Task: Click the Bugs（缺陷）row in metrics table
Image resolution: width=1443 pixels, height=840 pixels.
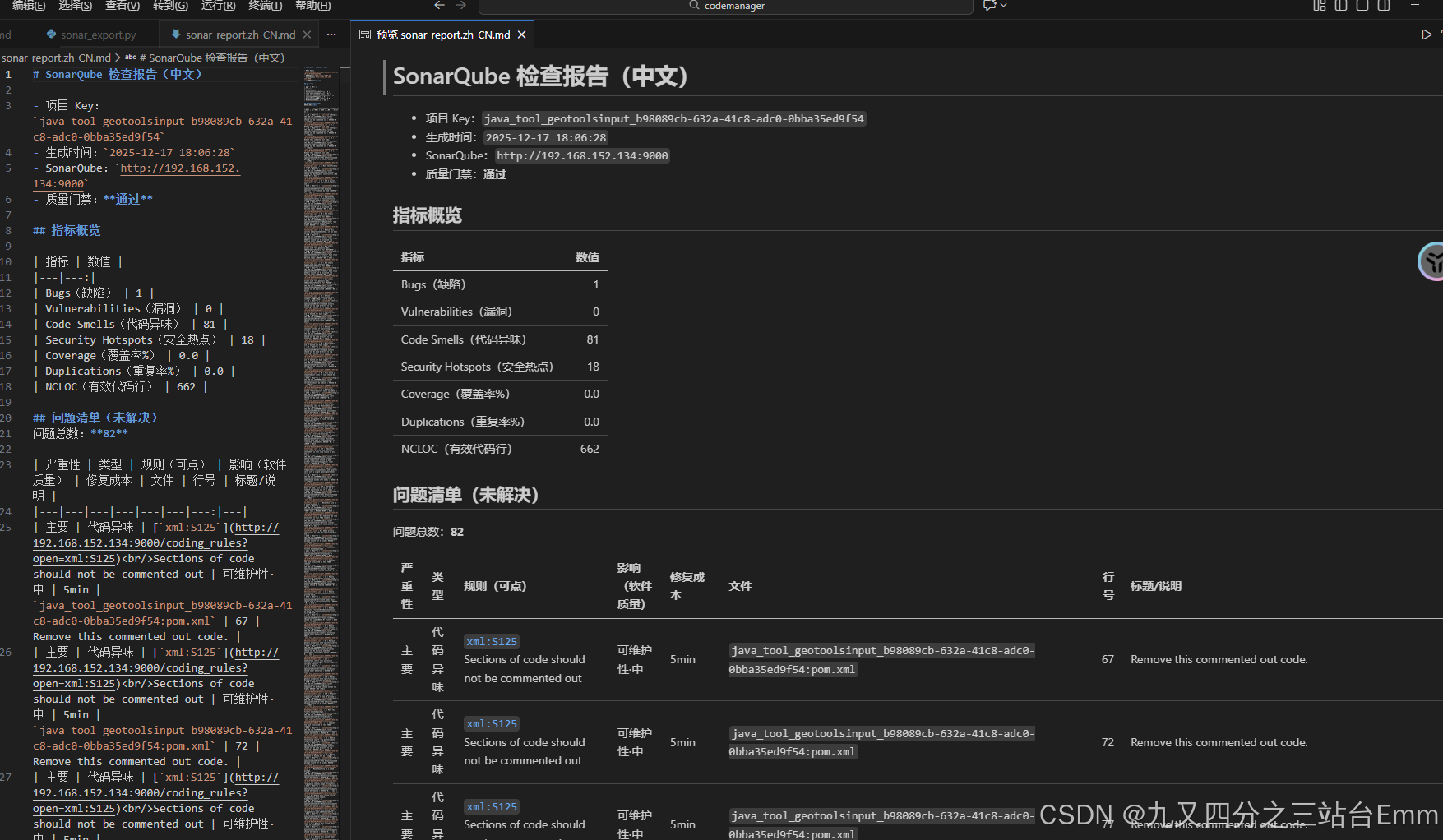Action: (x=500, y=284)
